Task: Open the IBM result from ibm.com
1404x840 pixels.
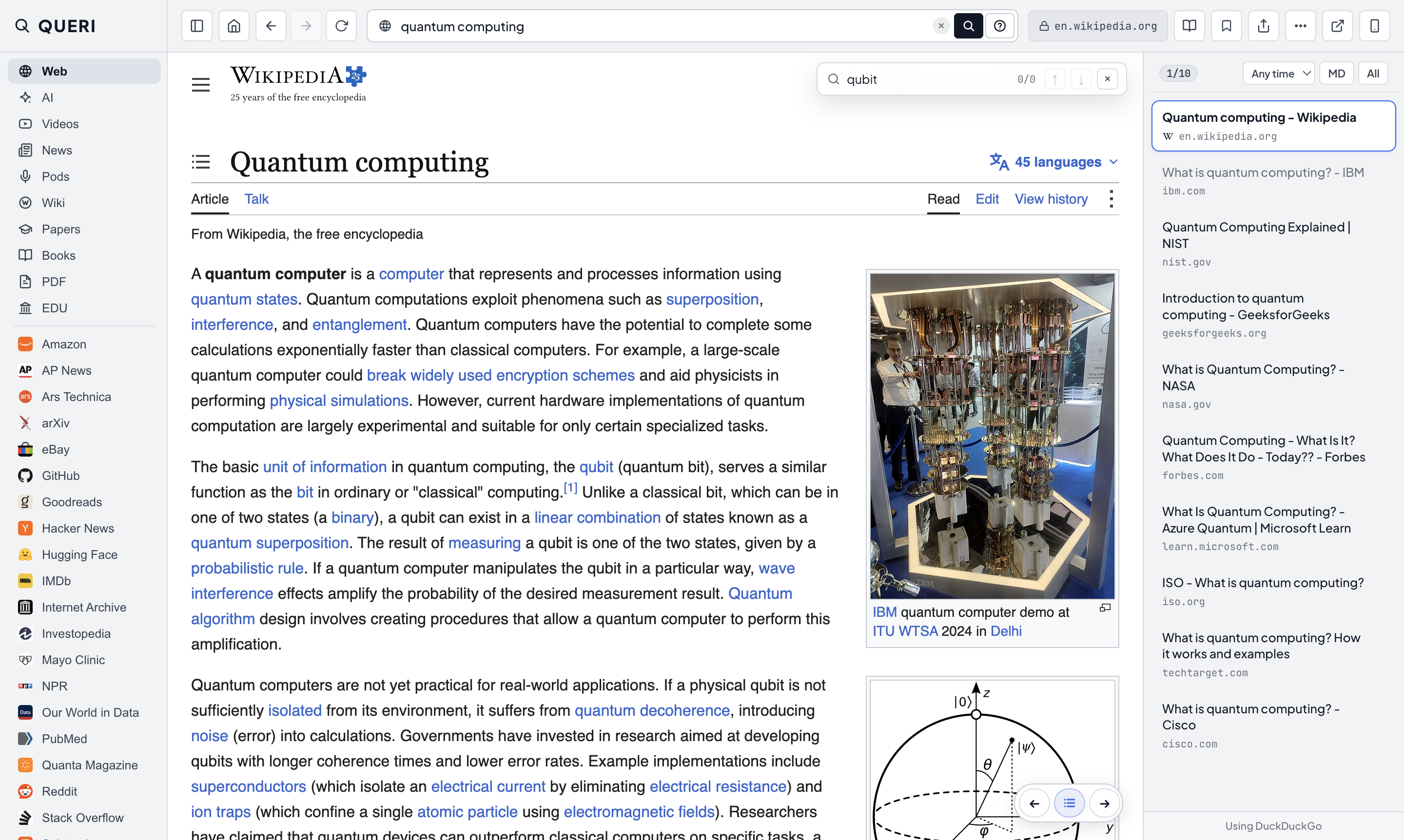Action: pyautogui.click(x=1273, y=181)
